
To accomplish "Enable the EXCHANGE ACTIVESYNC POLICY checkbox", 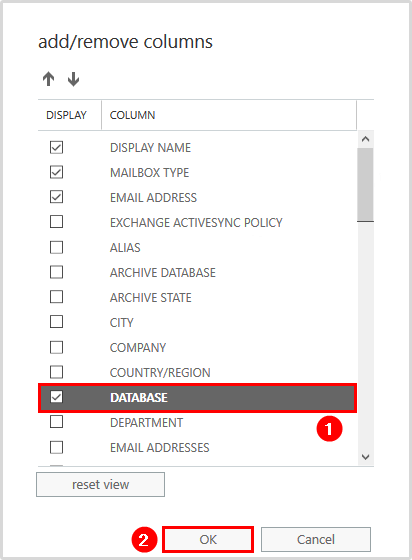I will (56, 222).
